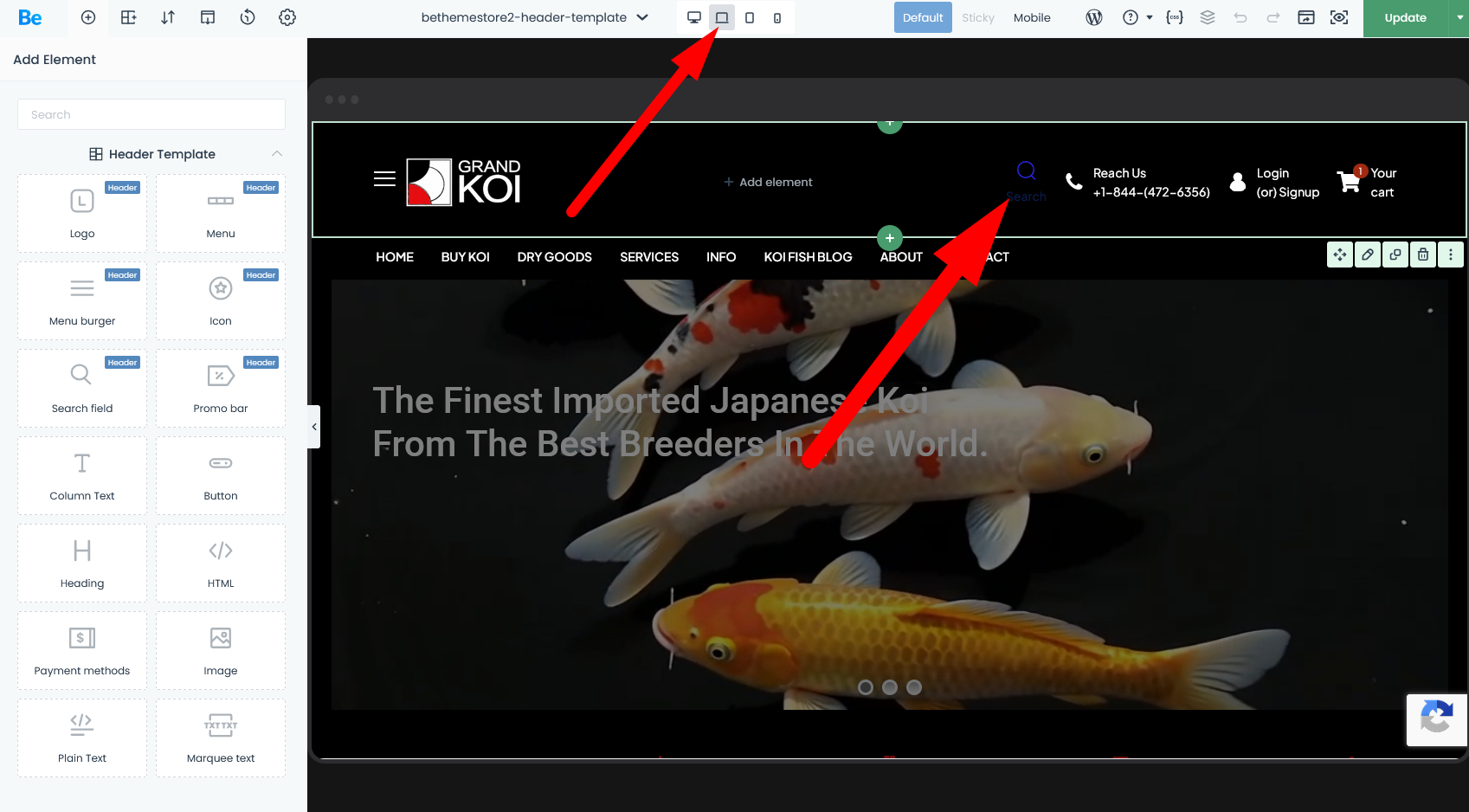Image resolution: width=1469 pixels, height=812 pixels.
Task: Open the navigator layers icon
Action: [x=1208, y=17]
